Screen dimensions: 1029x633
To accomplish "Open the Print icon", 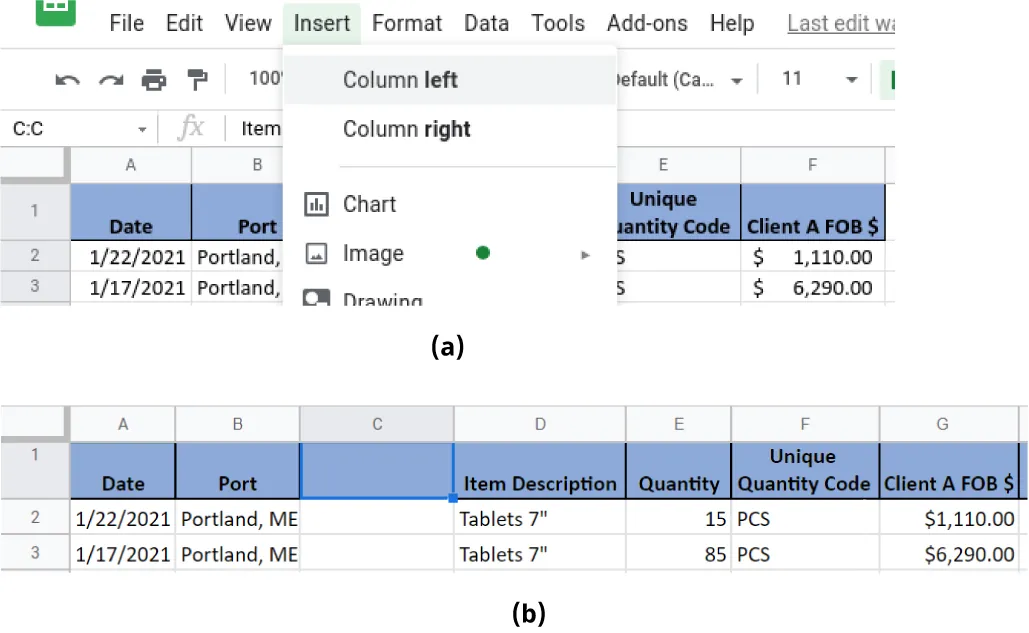I will (153, 79).
